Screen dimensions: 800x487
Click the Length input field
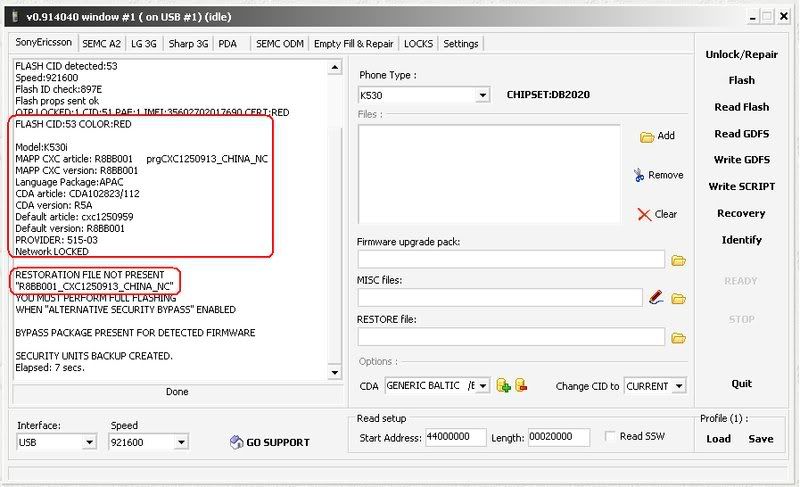click(x=559, y=437)
